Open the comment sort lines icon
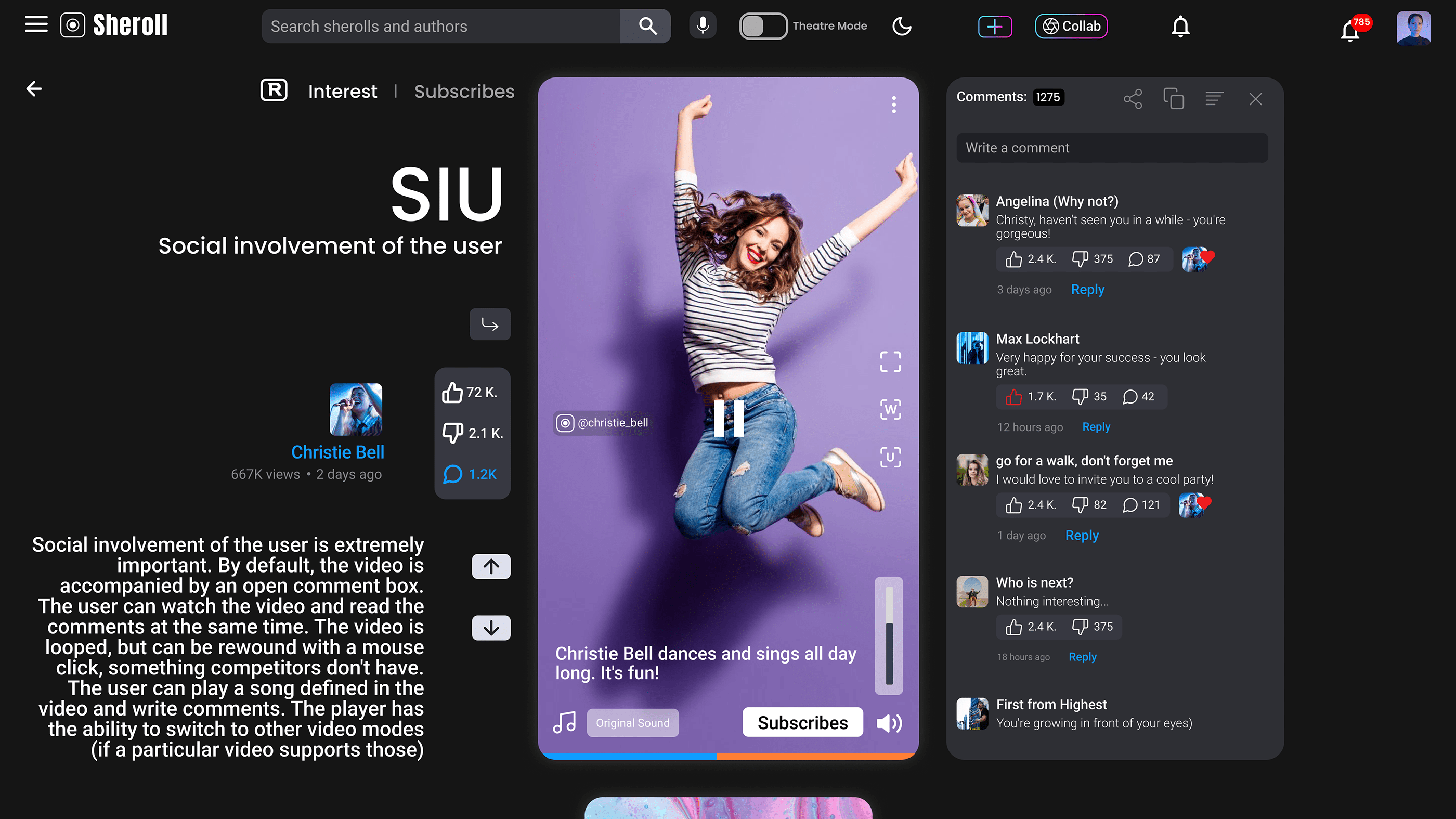 point(1214,99)
